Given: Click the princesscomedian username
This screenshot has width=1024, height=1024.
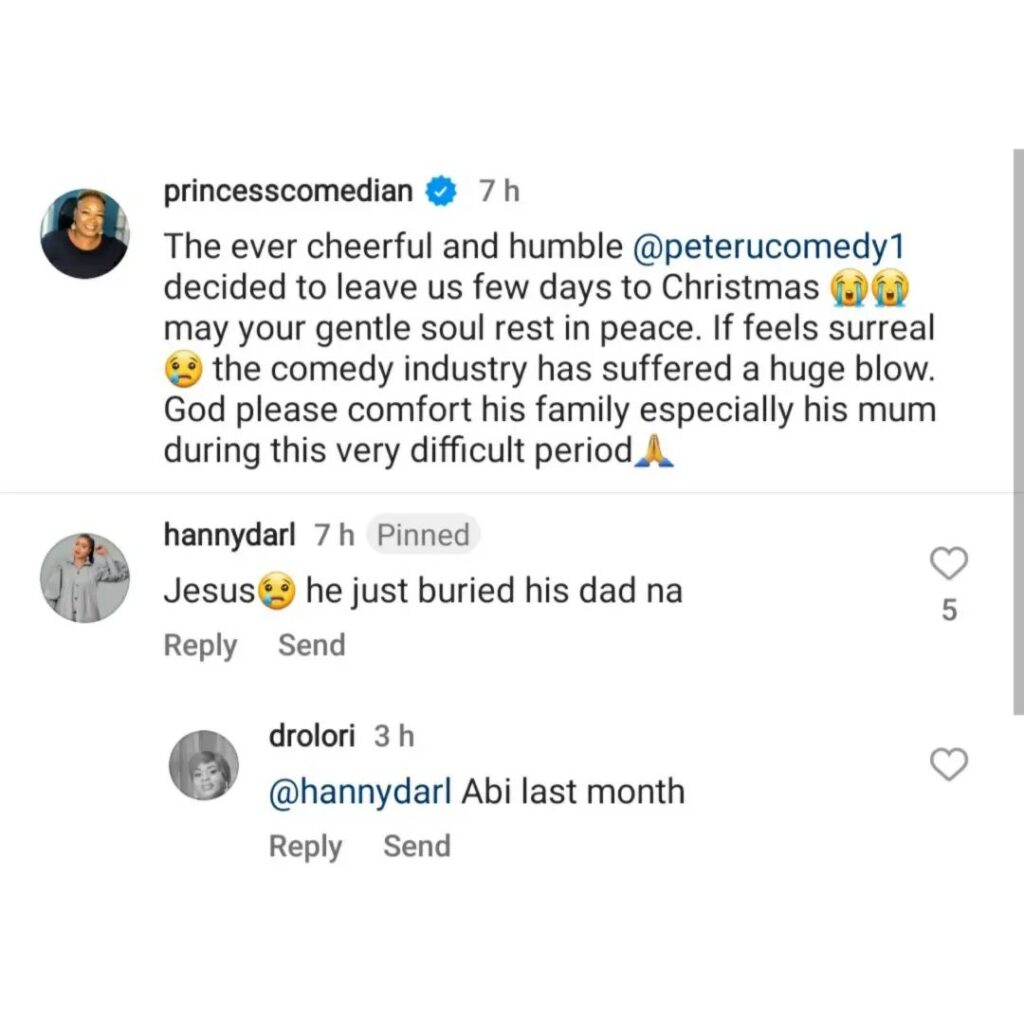Looking at the screenshot, I should [x=288, y=191].
